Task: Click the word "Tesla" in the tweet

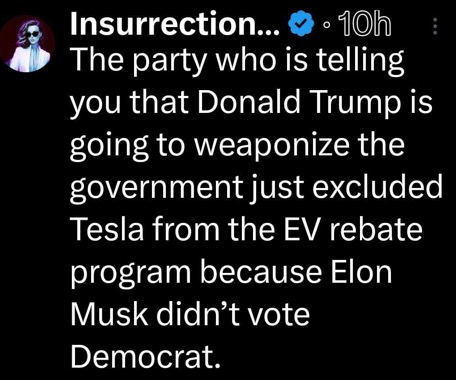Action: coord(107,229)
